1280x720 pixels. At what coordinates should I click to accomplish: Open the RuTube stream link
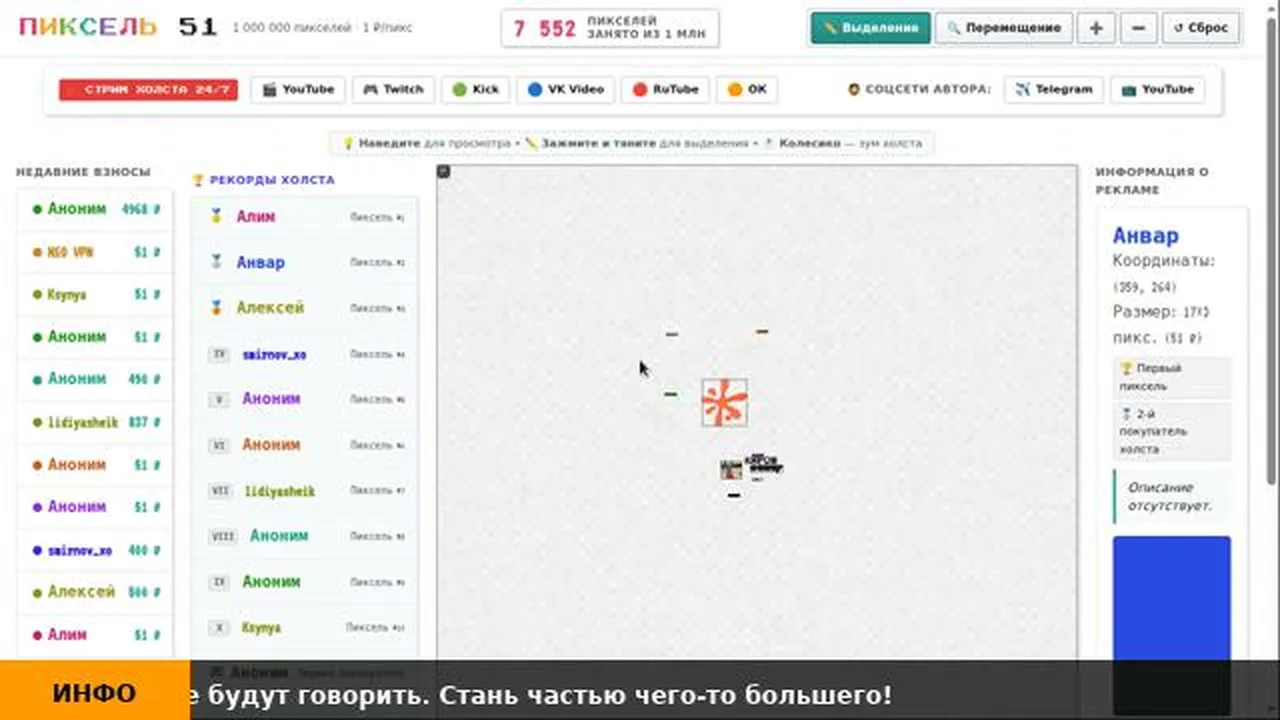click(x=665, y=89)
